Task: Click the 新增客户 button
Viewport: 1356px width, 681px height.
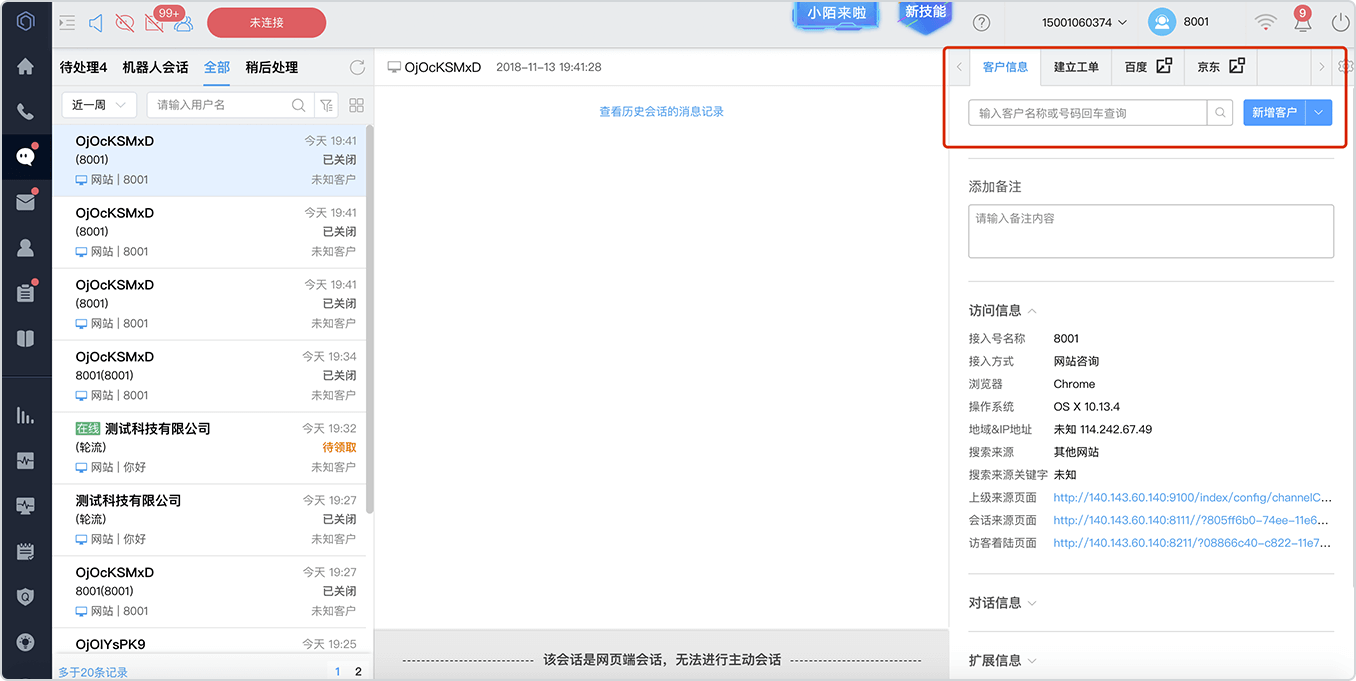Action: [1274, 113]
